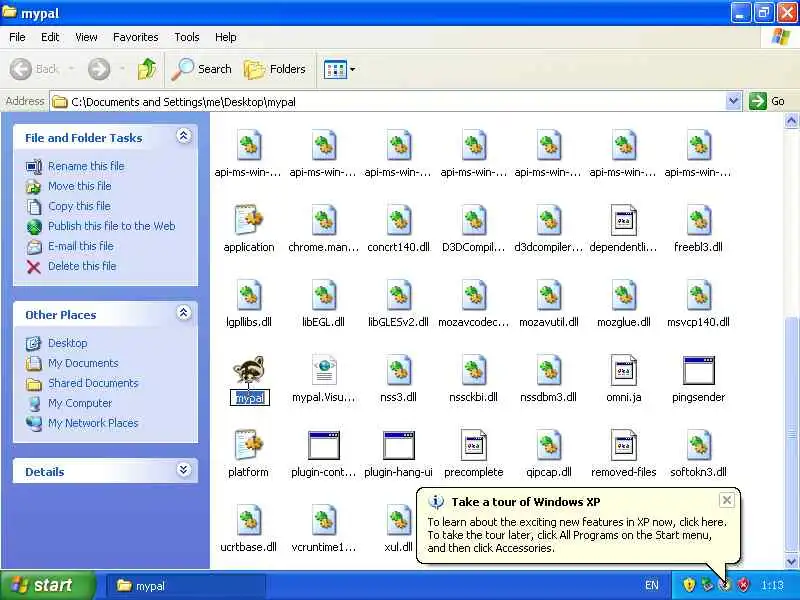Select the mozglue.dll file icon
This screenshot has height=600, width=800.
[623, 295]
